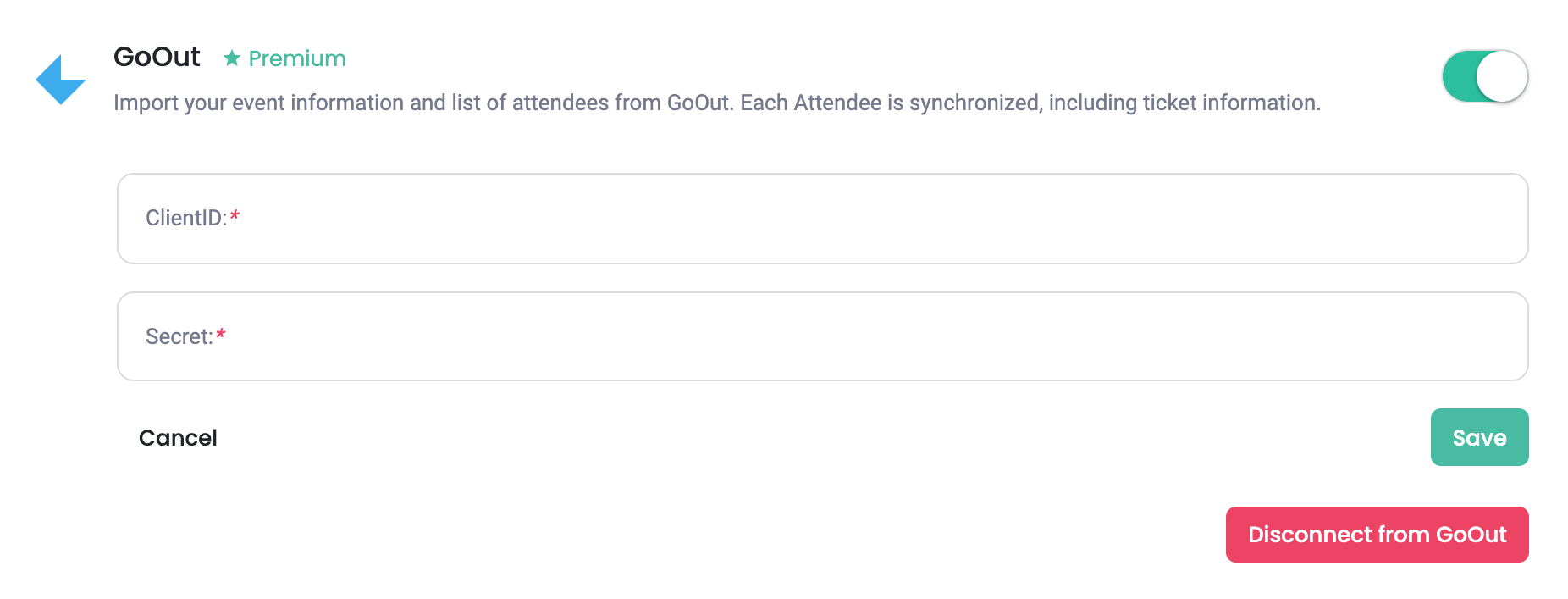Click the red asterisk beside Secret
1568x599 pixels.
[221, 334]
